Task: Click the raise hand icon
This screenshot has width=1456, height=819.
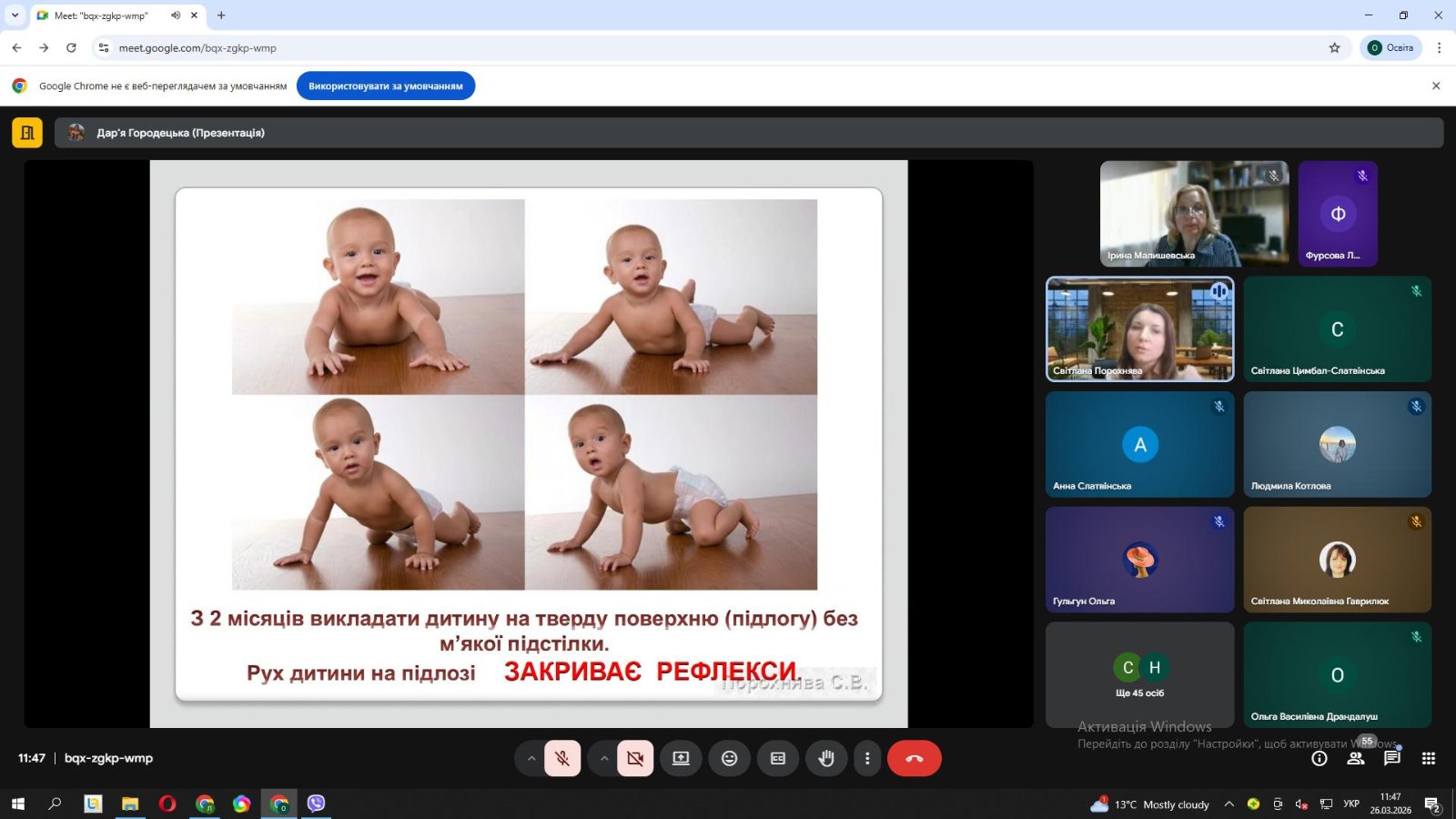Action: coord(826,758)
